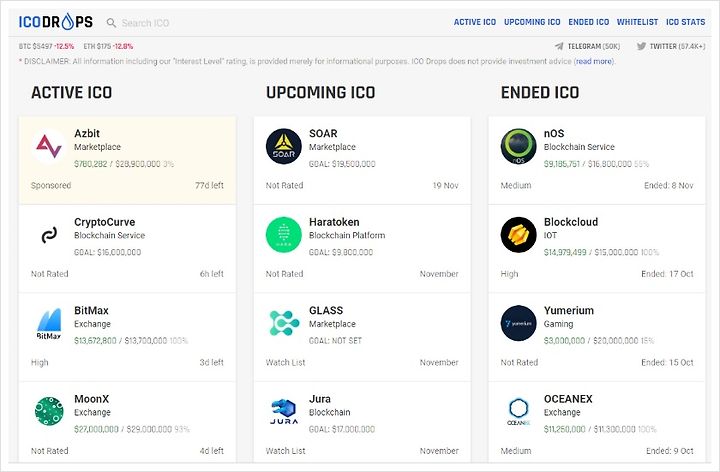Click Yumerium's Gaming category

(558, 324)
